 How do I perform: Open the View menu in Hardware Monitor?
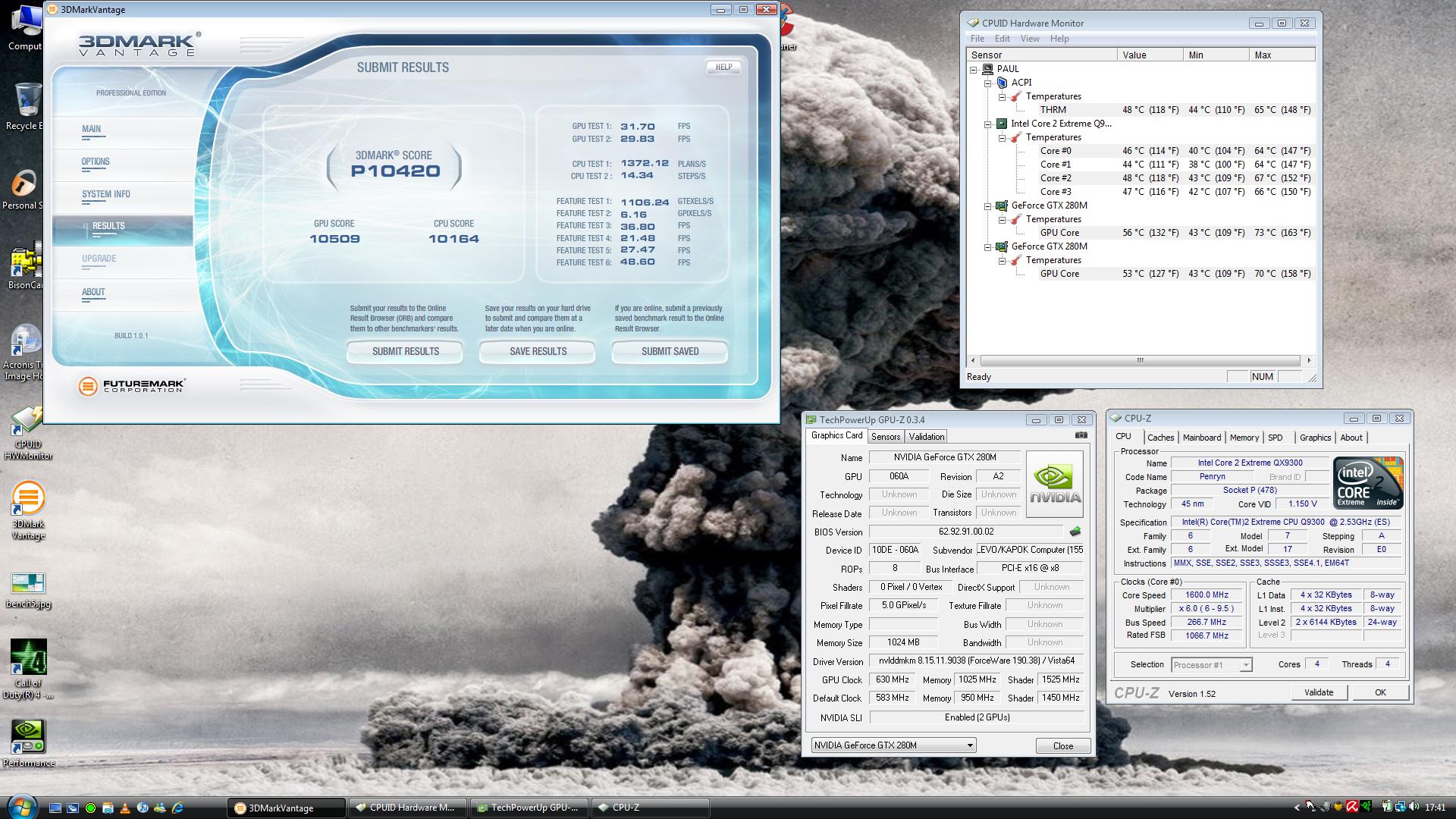1030,39
